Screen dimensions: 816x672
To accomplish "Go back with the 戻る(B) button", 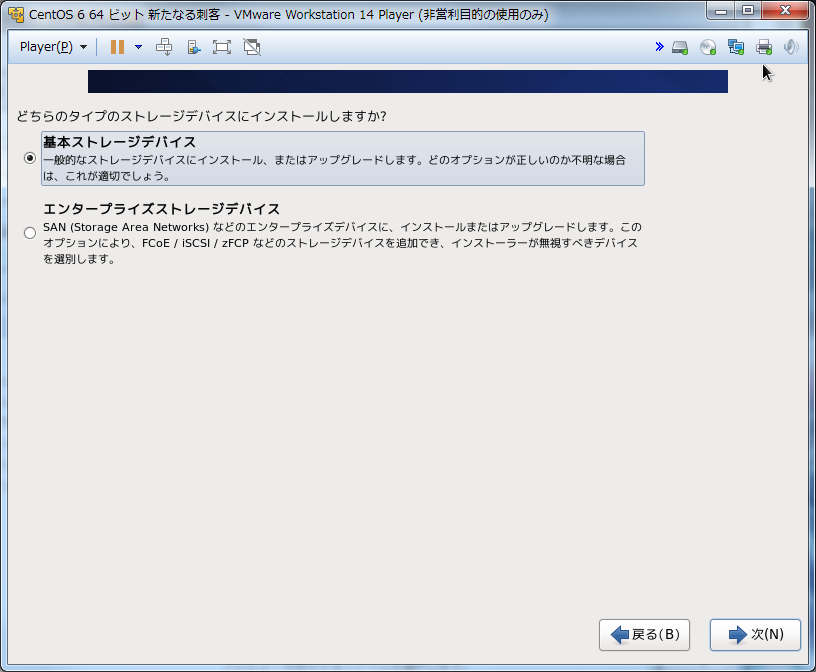I will pyautogui.click(x=644, y=635).
